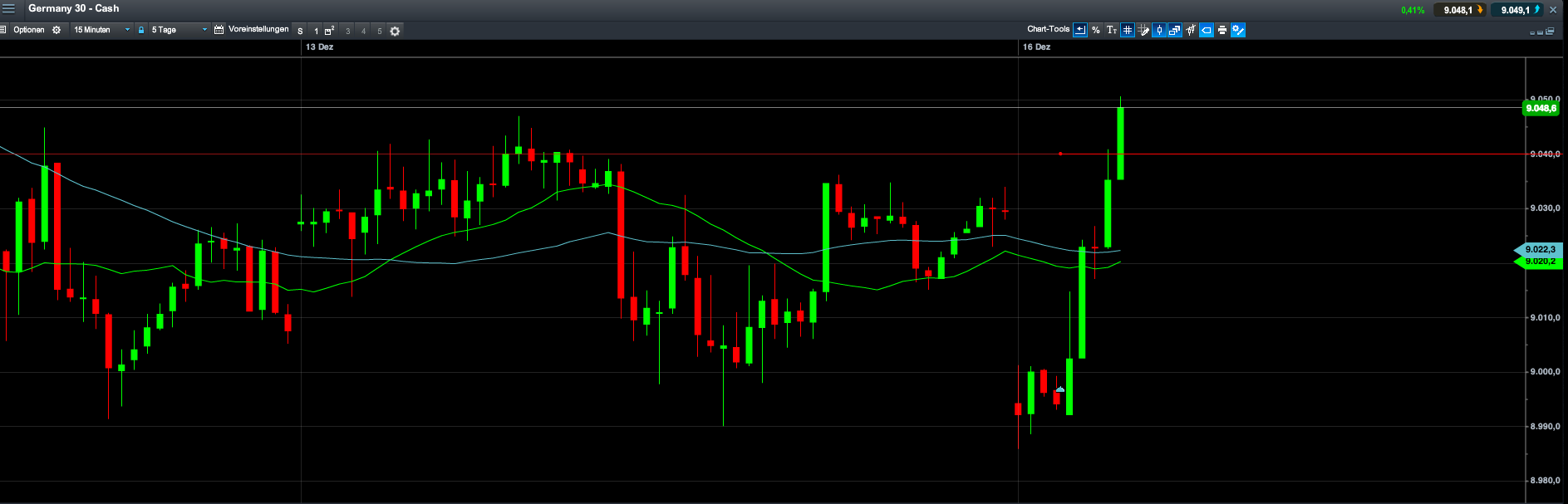Viewport: 1568px width, 504px height.
Task: Open the hamburger menu beside Germany 30 - Cash
Action: (x=8, y=8)
